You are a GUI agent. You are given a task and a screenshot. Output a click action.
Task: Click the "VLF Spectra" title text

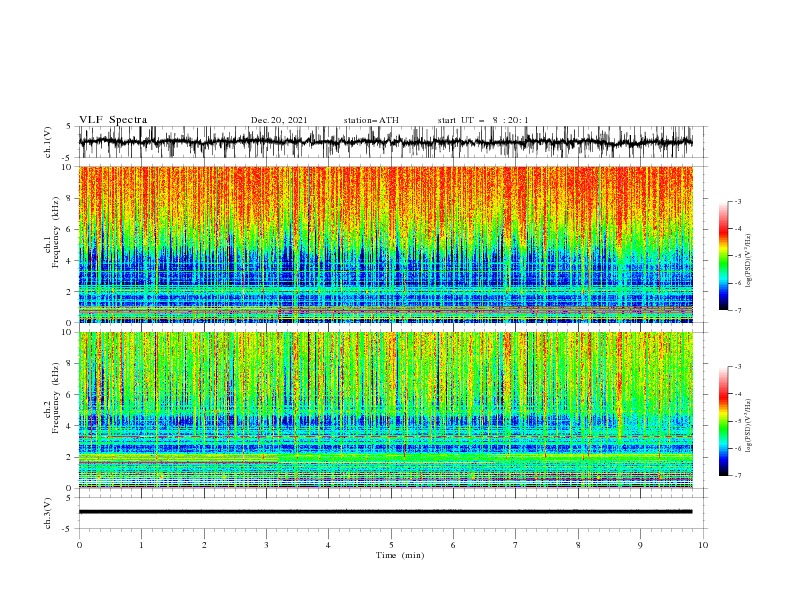coord(113,120)
